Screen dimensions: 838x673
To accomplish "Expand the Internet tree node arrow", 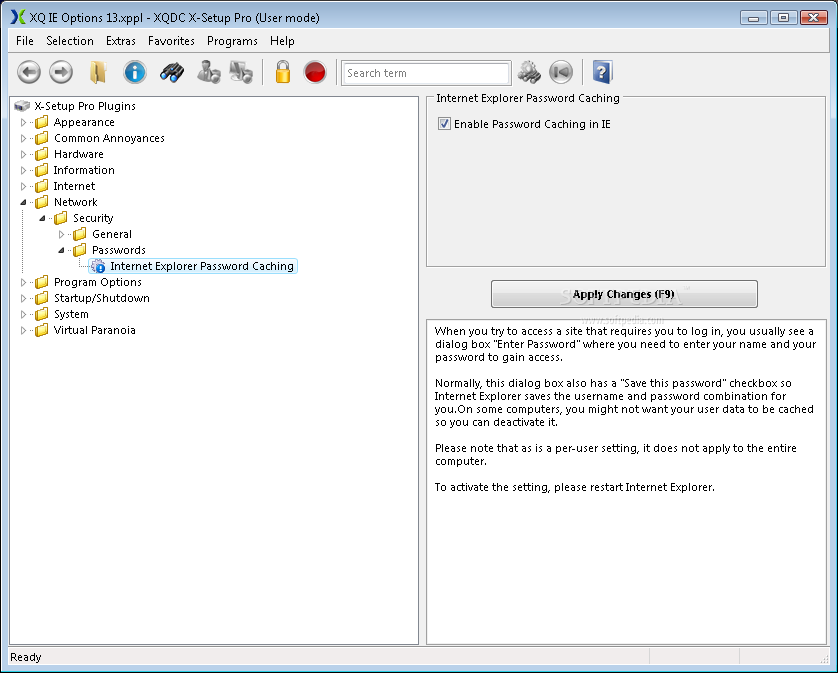I will (x=23, y=187).
